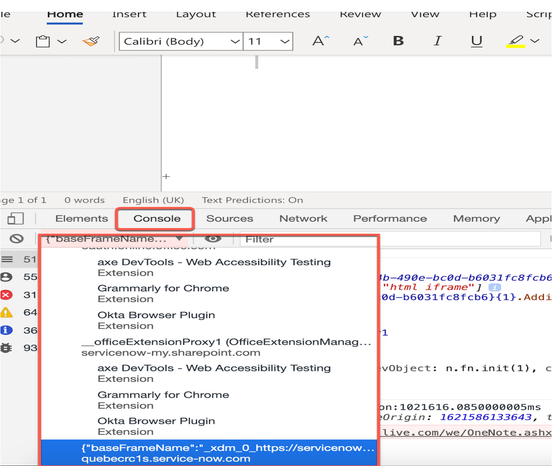The image size is (552, 466).
Task: Expand the highlight colour options arrow
Action: click(535, 41)
